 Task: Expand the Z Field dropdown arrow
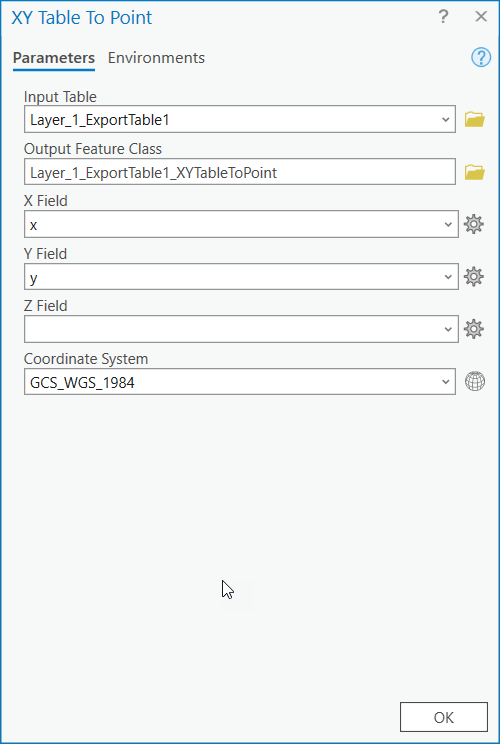[x=448, y=329]
